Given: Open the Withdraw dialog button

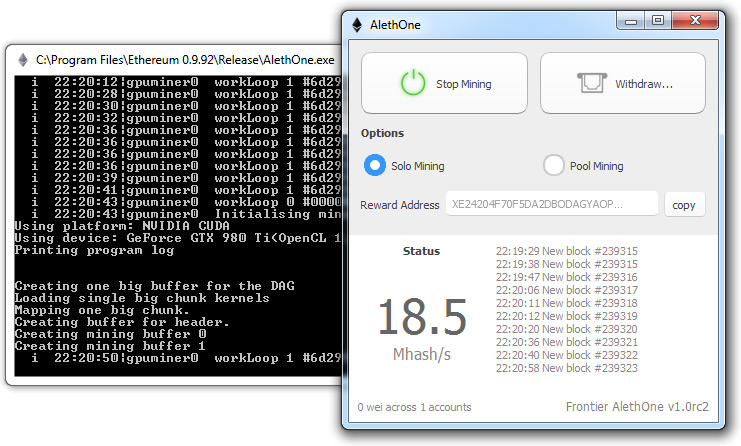Looking at the screenshot, I should tap(623, 83).
